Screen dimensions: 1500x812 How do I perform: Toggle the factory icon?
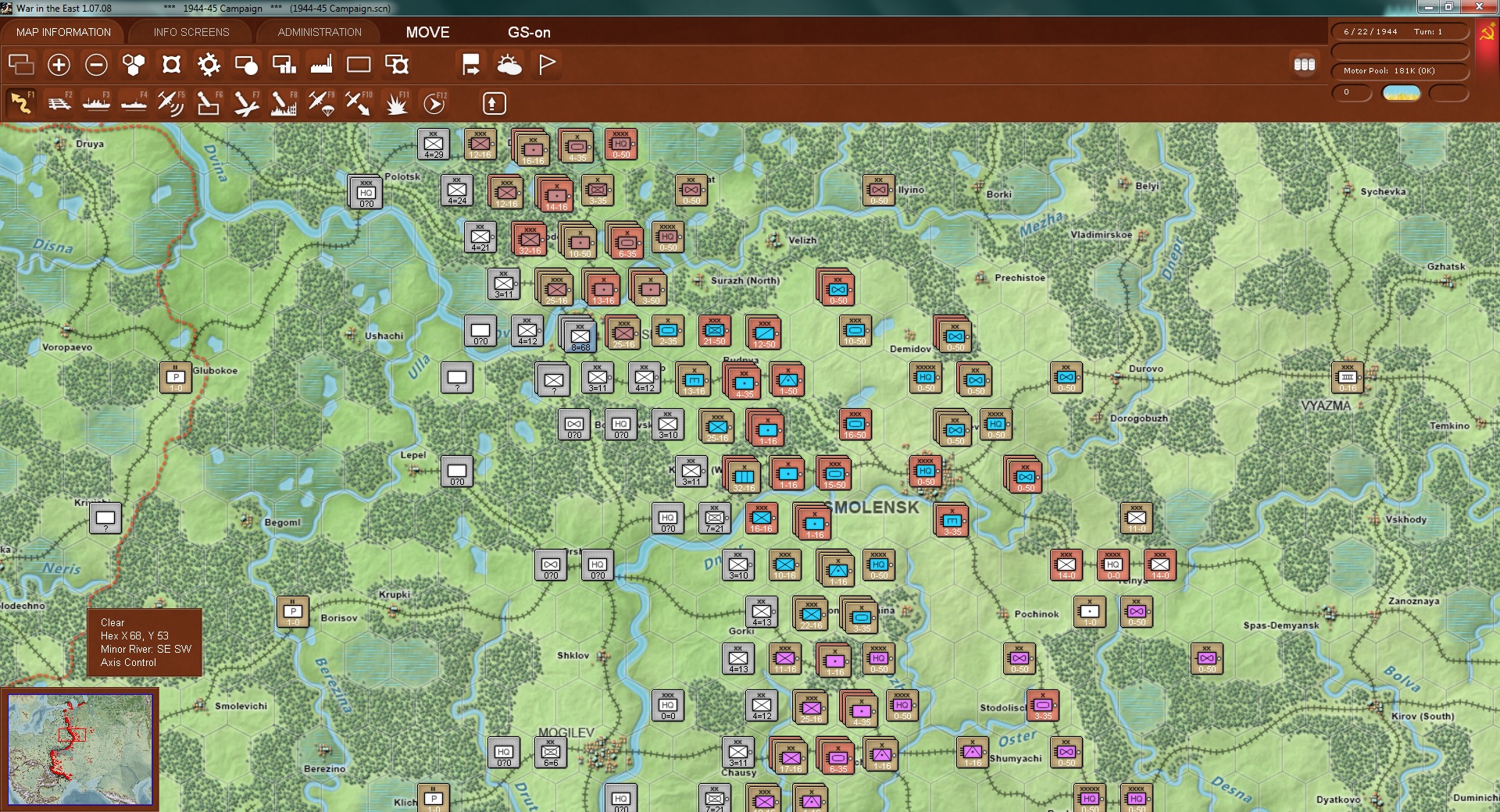tap(321, 64)
